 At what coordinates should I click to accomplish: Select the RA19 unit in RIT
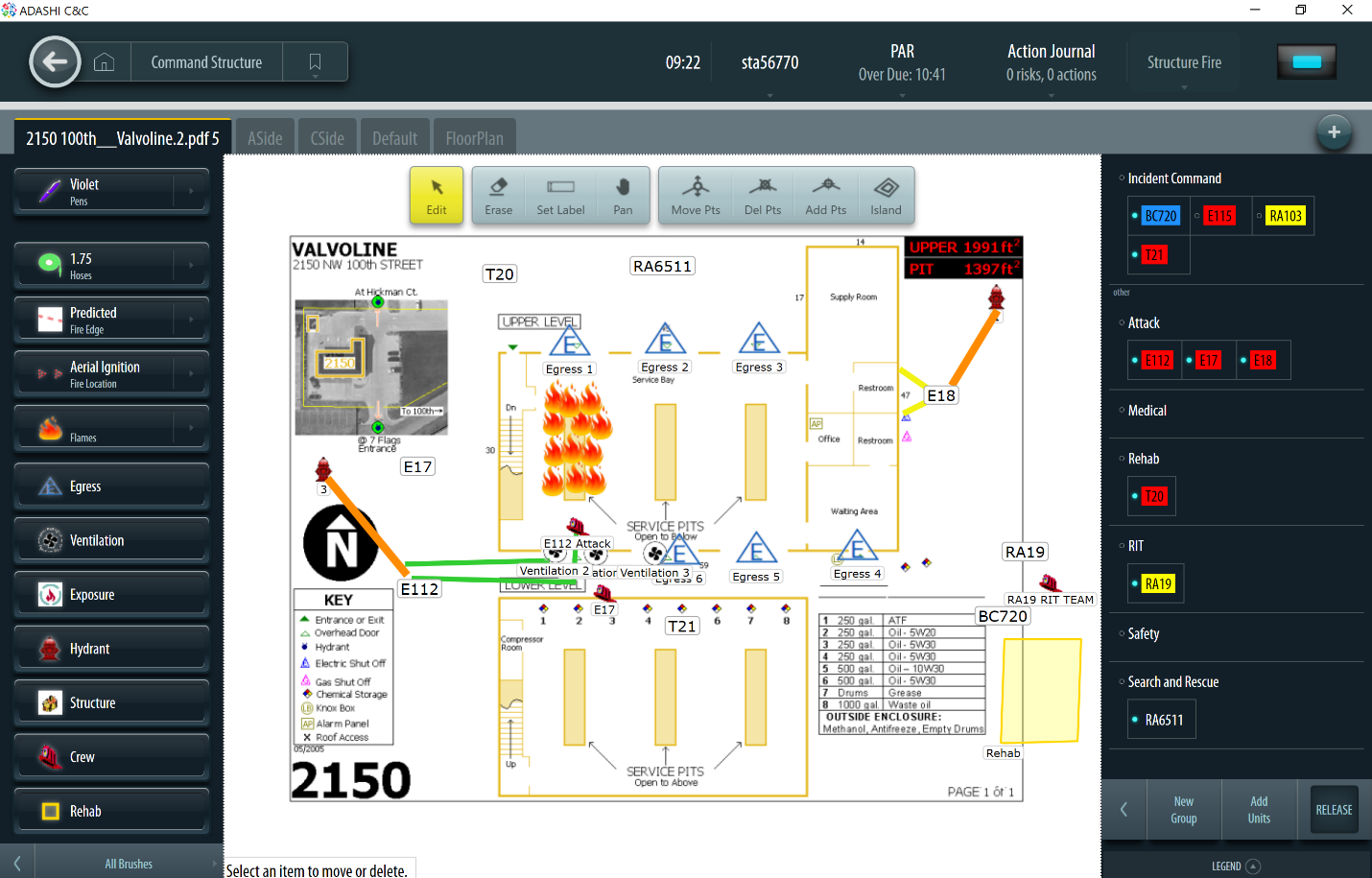click(1158, 583)
